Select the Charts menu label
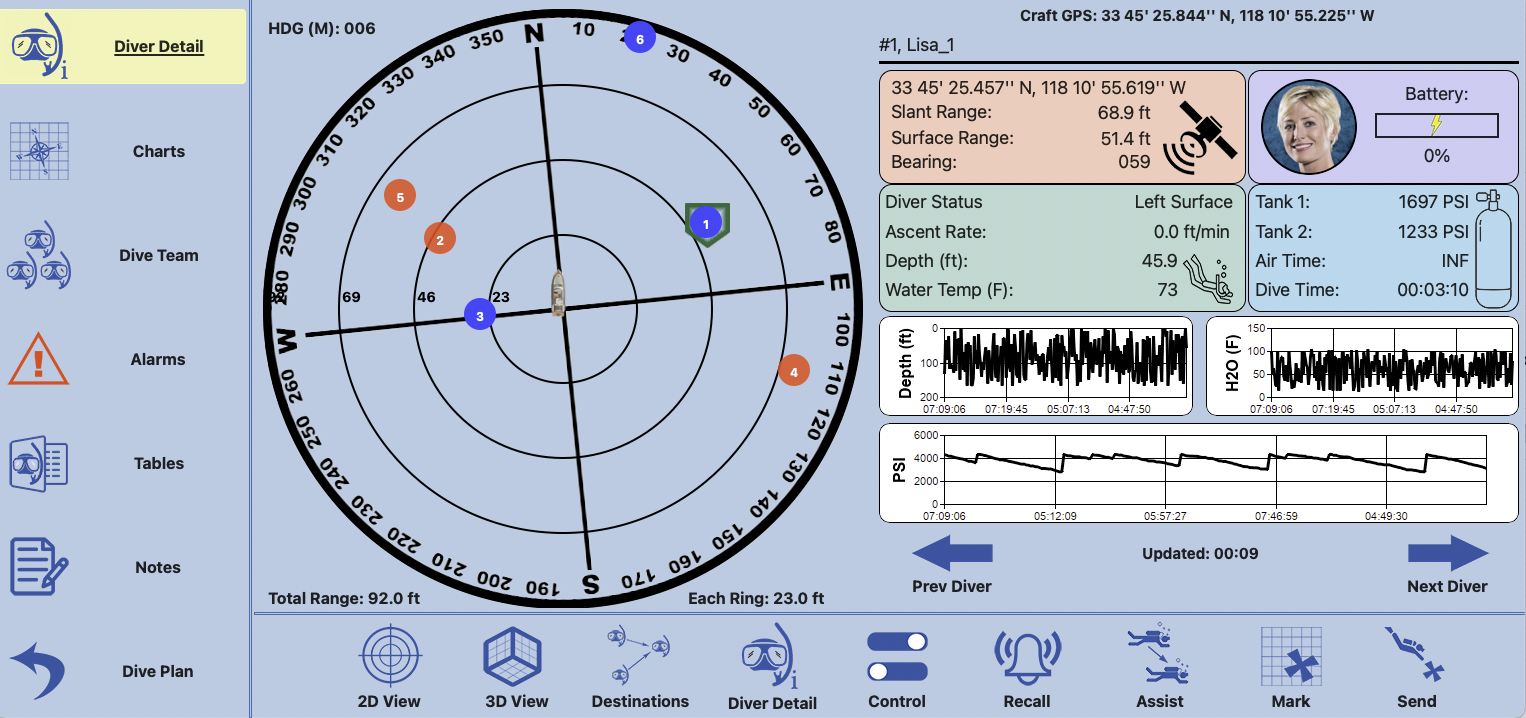The image size is (1526, 718). (x=159, y=151)
